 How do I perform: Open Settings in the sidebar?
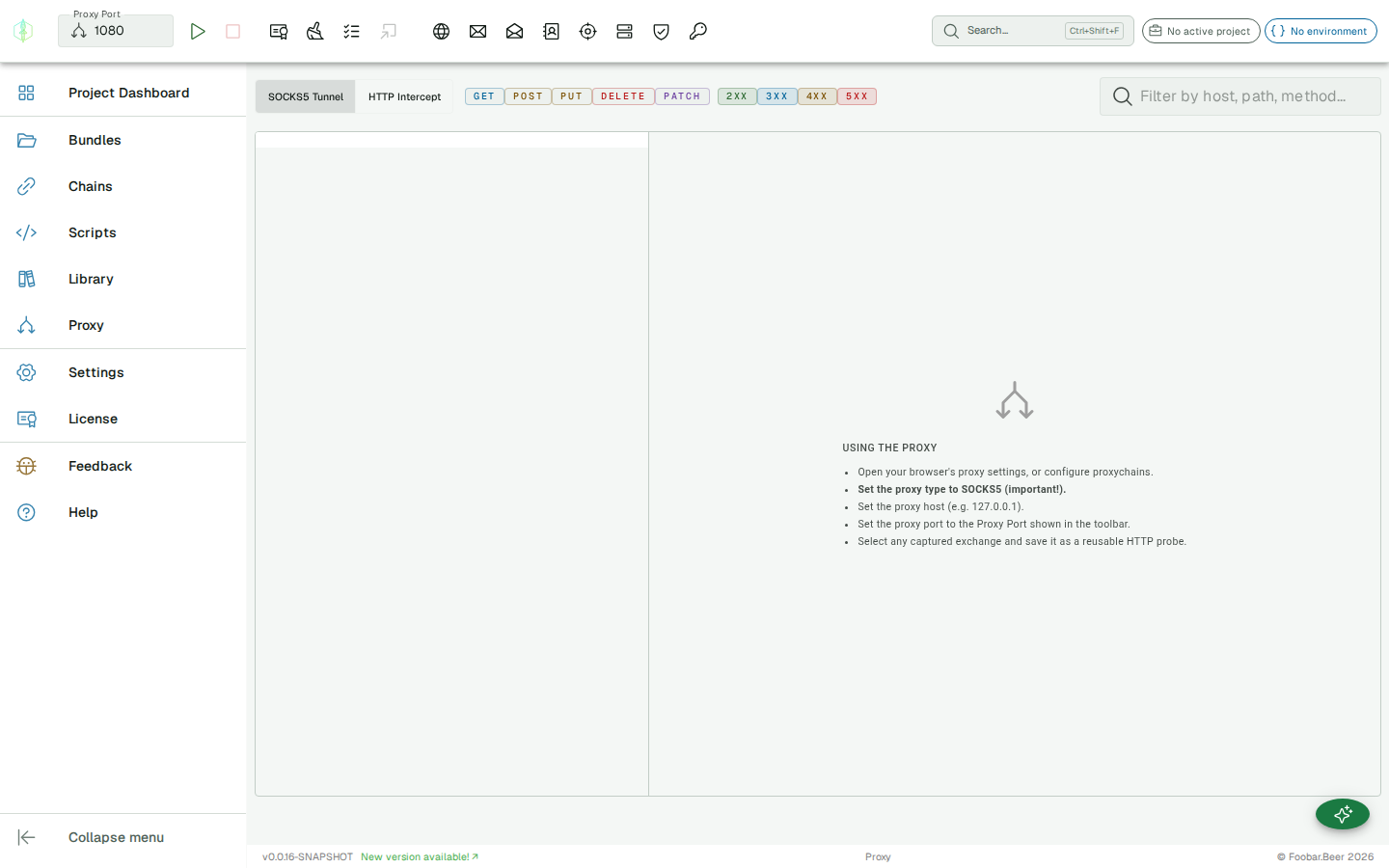click(x=123, y=372)
